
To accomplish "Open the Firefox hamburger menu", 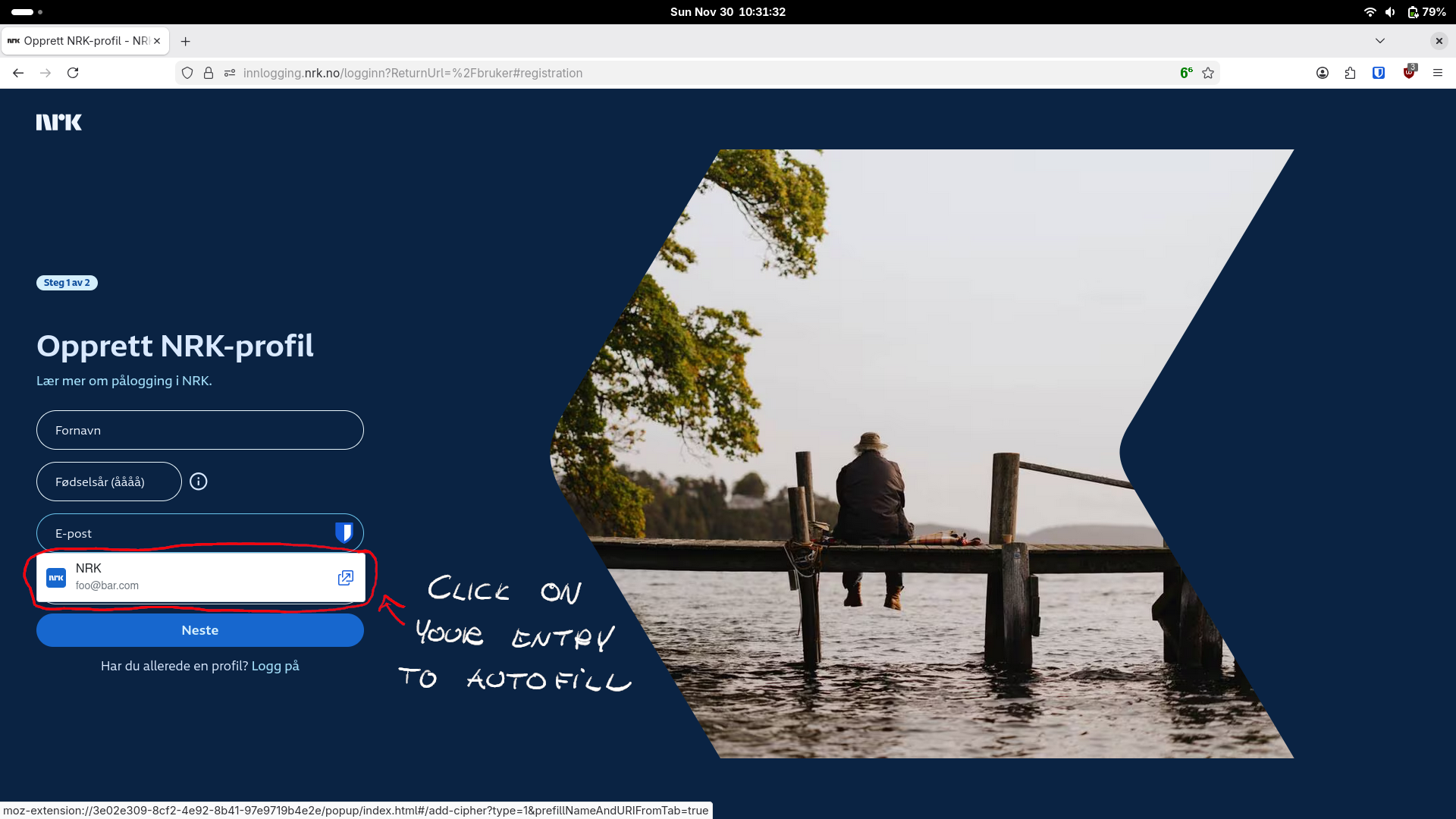I will click(1437, 73).
